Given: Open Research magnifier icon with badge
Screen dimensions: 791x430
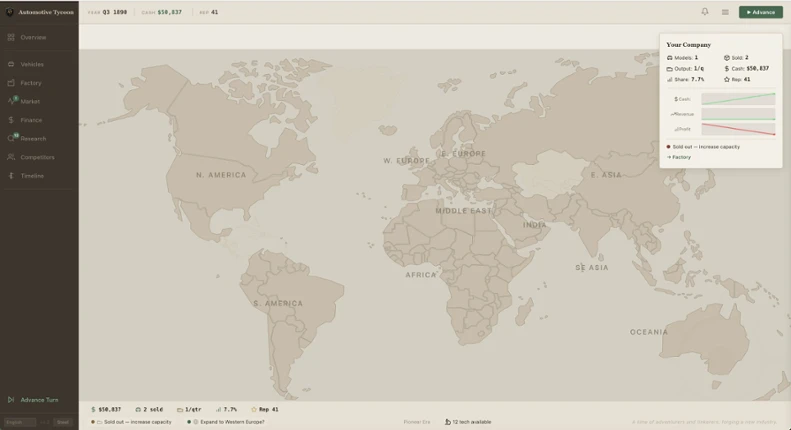Looking at the screenshot, I should pos(12,138).
